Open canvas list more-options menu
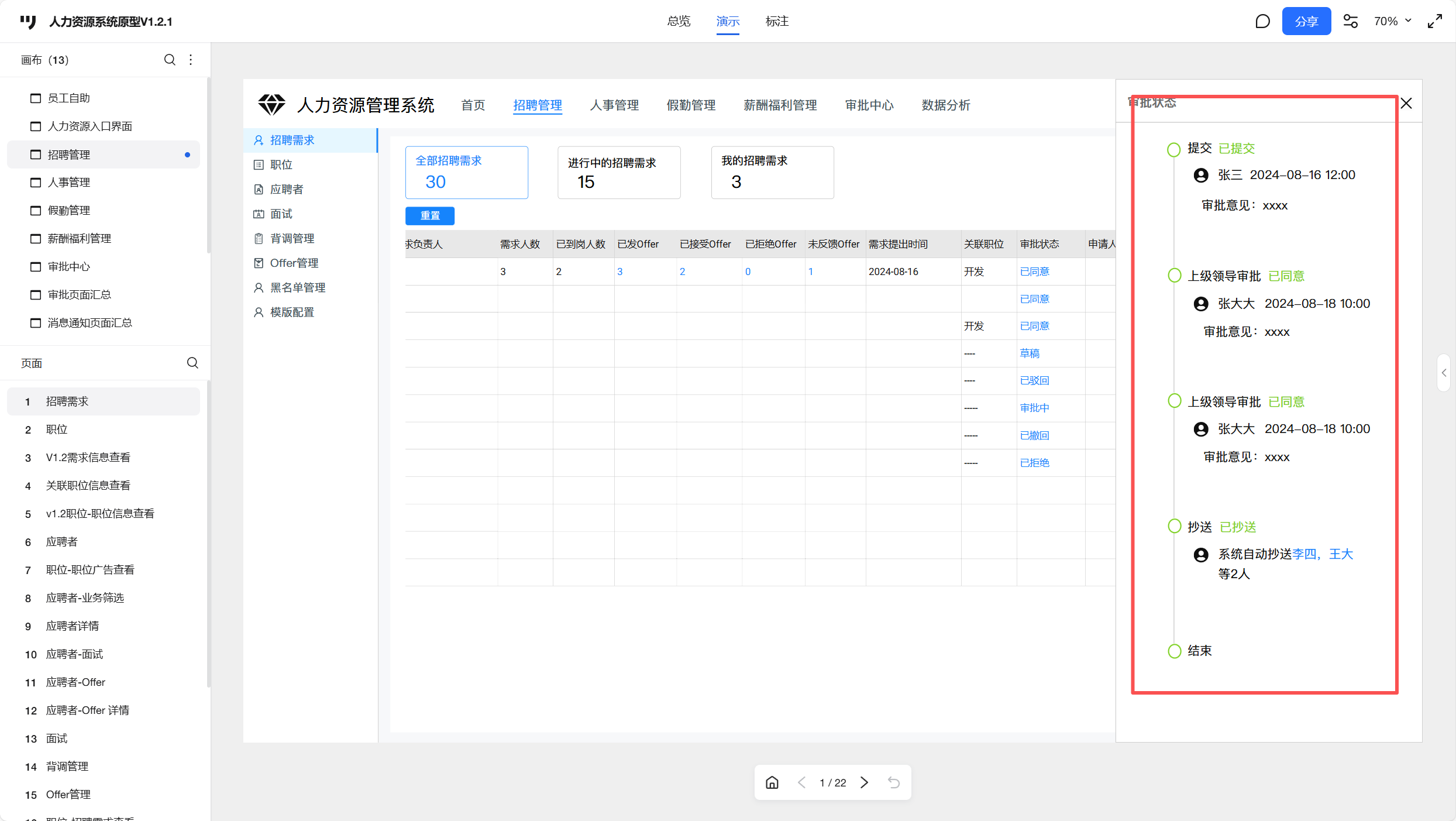Image resolution: width=1456 pixels, height=821 pixels. (x=191, y=60)
